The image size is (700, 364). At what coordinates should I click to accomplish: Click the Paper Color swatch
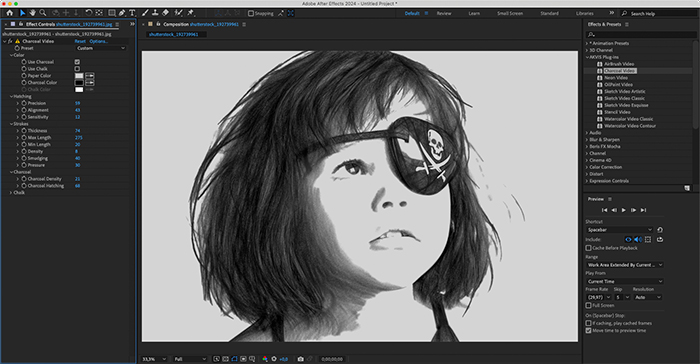pyautogui.click(x=79, y=76)
